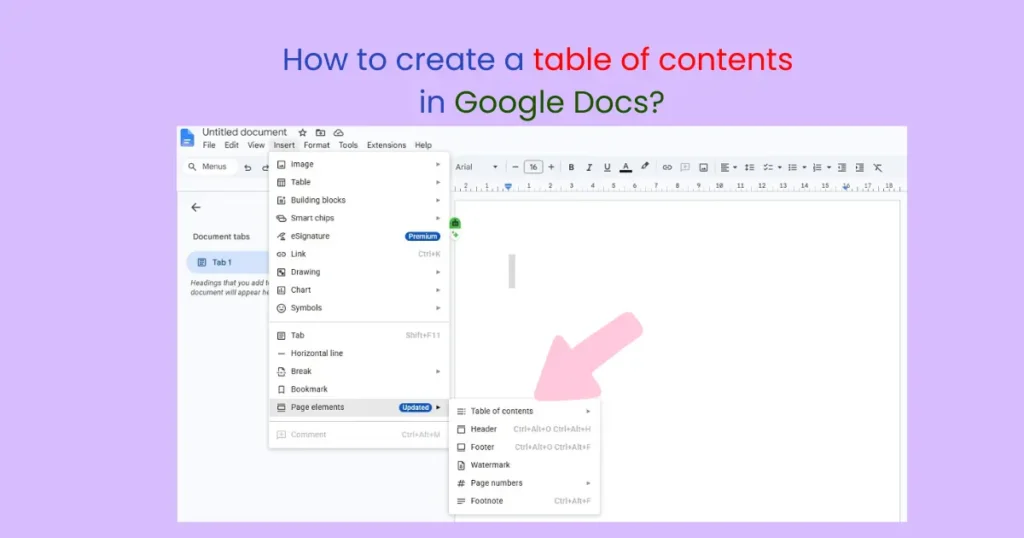Click the Insert menu

284,146
